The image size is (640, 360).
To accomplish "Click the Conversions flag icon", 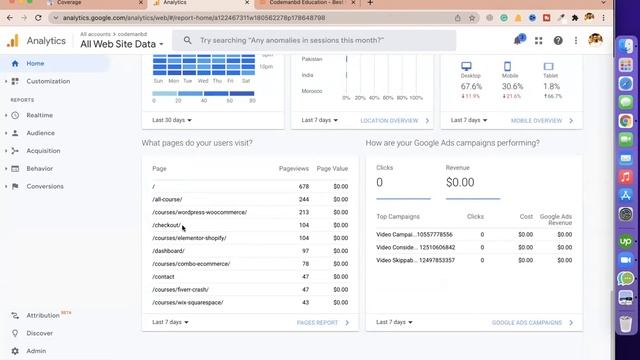I will coord(15,186).
